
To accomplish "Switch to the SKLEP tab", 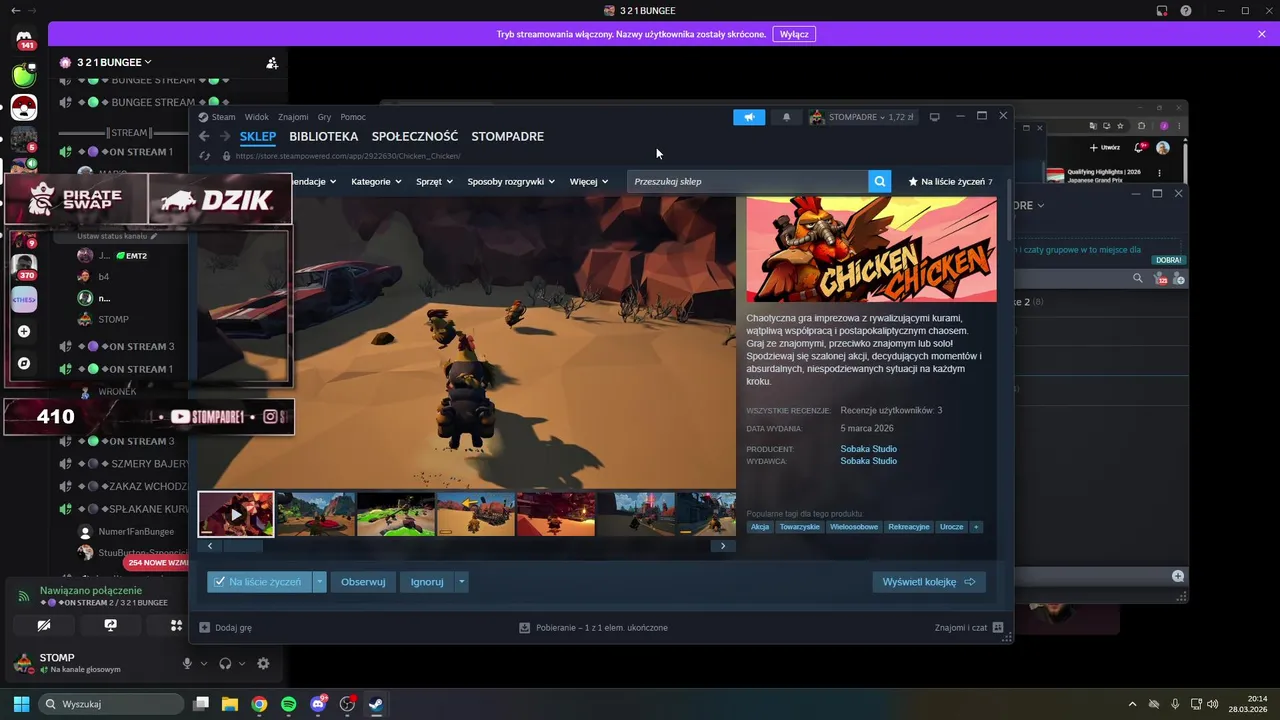I will (258, 136).
